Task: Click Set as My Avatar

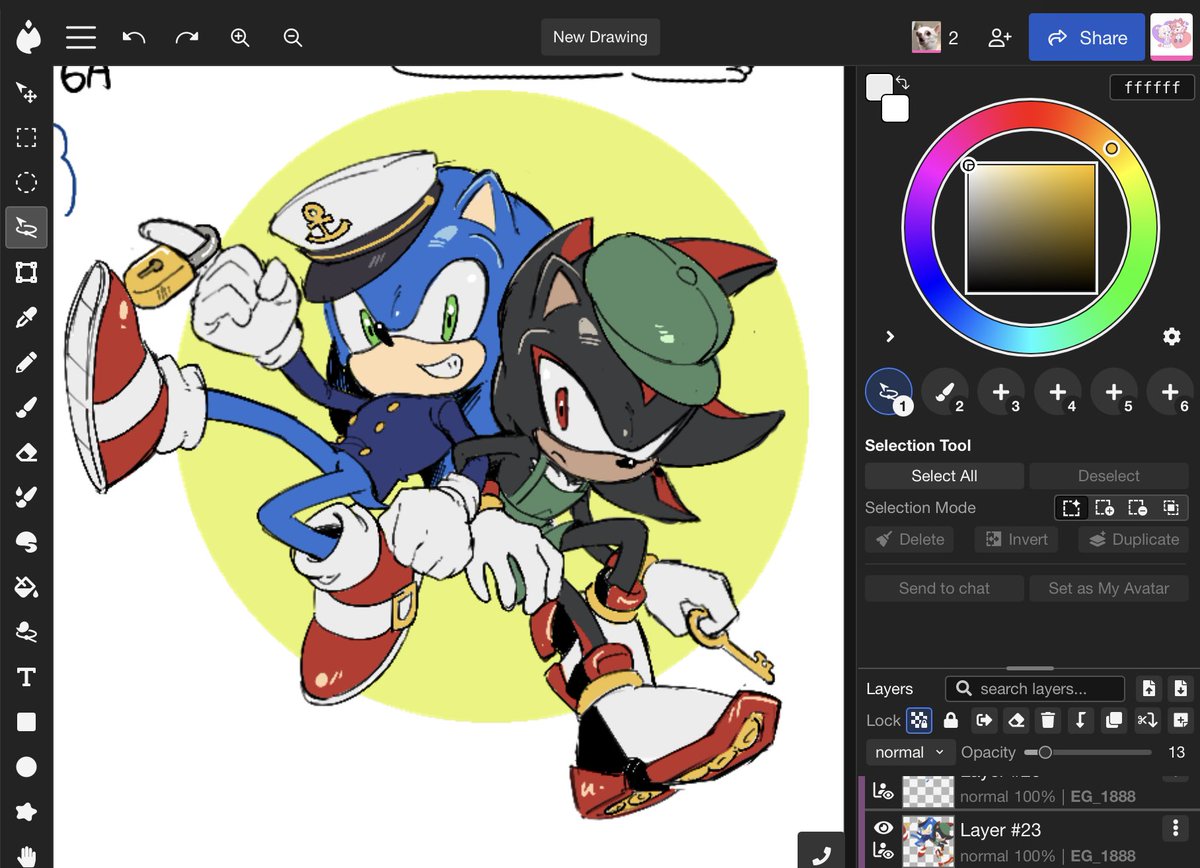Action: [1109, 588]
